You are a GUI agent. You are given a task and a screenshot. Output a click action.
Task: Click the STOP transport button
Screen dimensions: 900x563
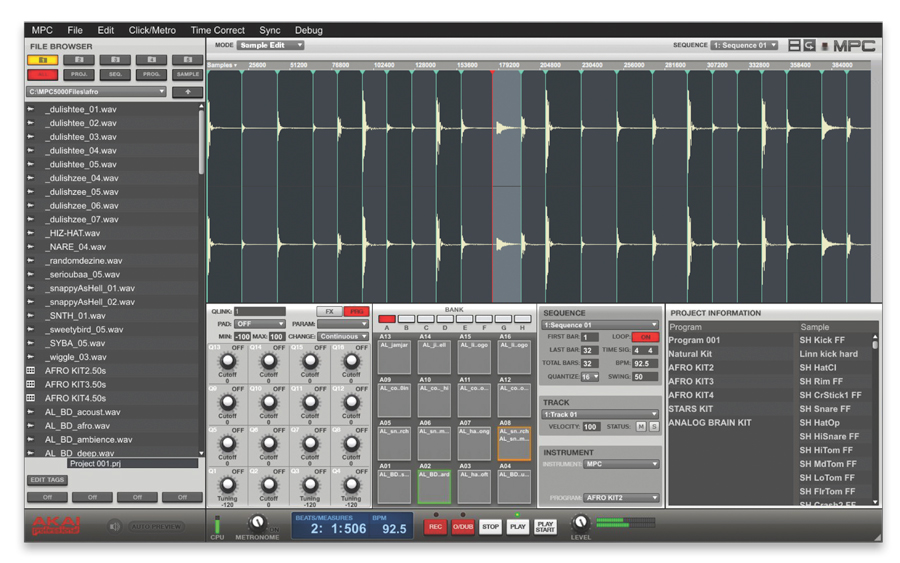point(490,526)
